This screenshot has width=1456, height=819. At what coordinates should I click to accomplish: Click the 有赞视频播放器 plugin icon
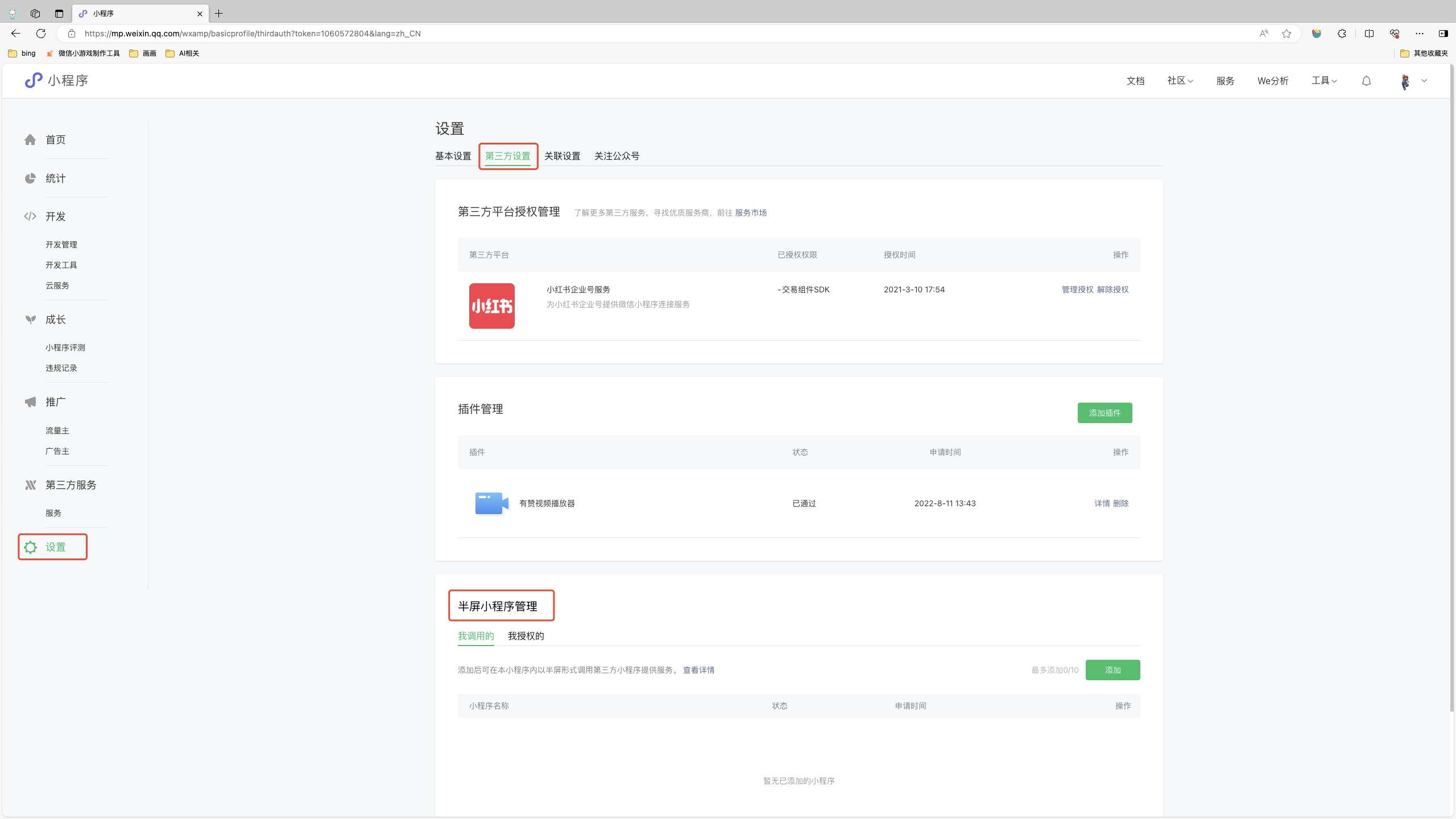point(491,503)
